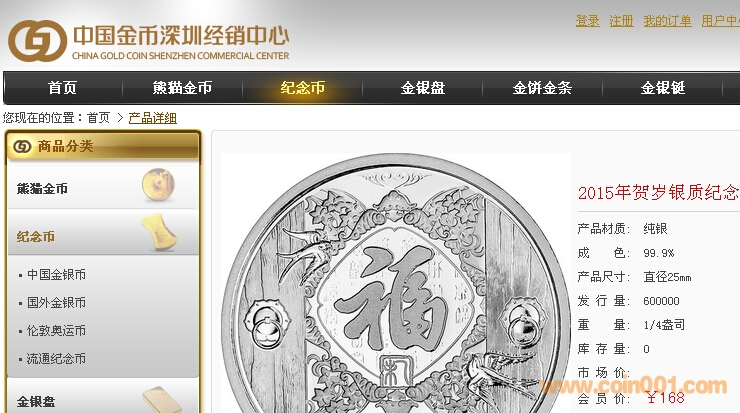
Task: Click the ring icon in 商品分类 header
Action: (x=22, y=147)
